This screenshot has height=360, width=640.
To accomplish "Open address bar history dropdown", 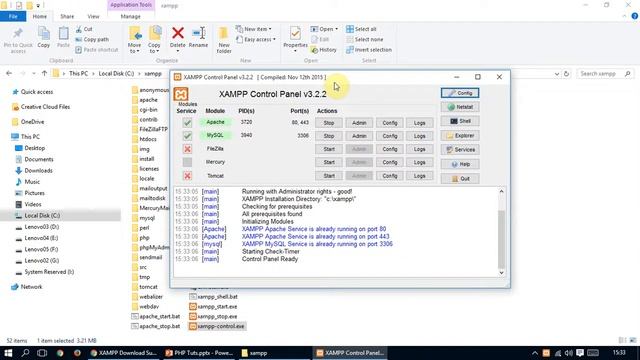I will (x=557, y=74).
